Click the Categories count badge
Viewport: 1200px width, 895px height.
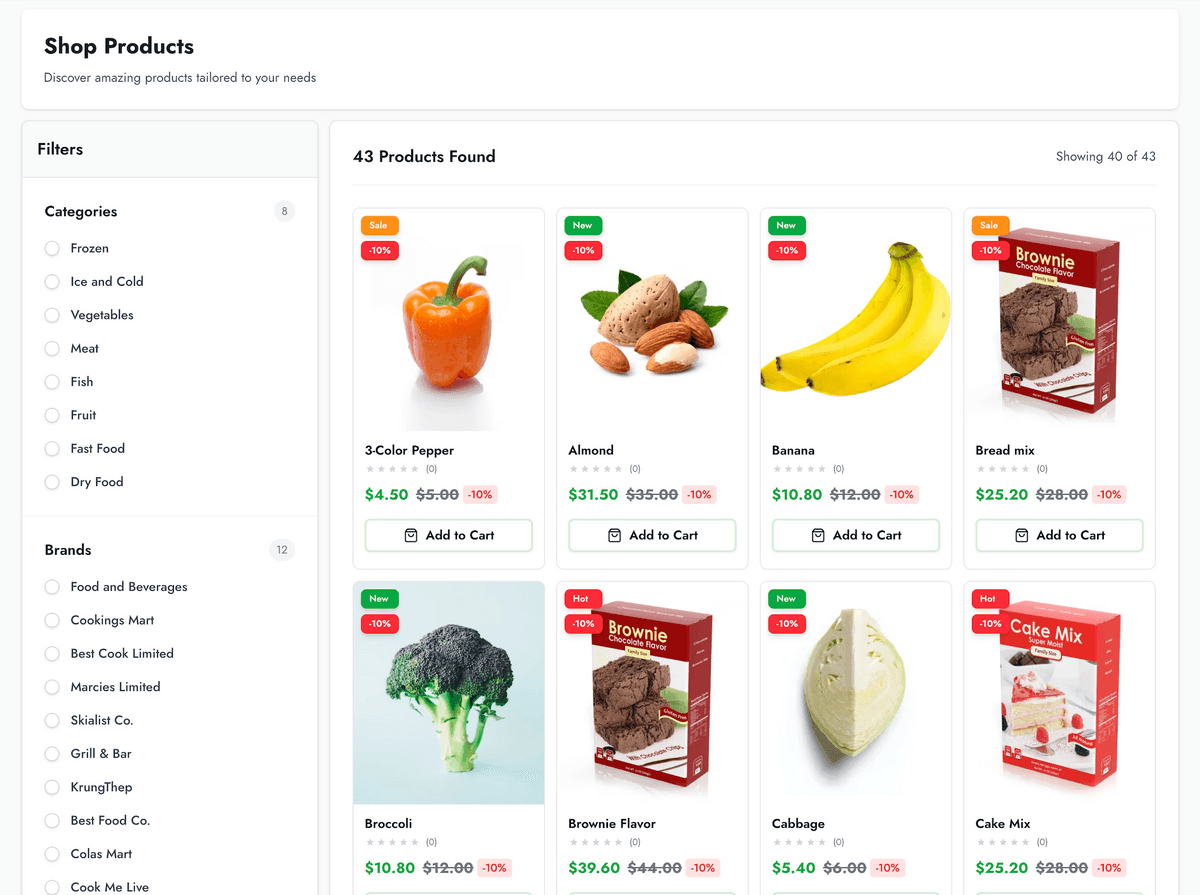[x=284, y=212]
